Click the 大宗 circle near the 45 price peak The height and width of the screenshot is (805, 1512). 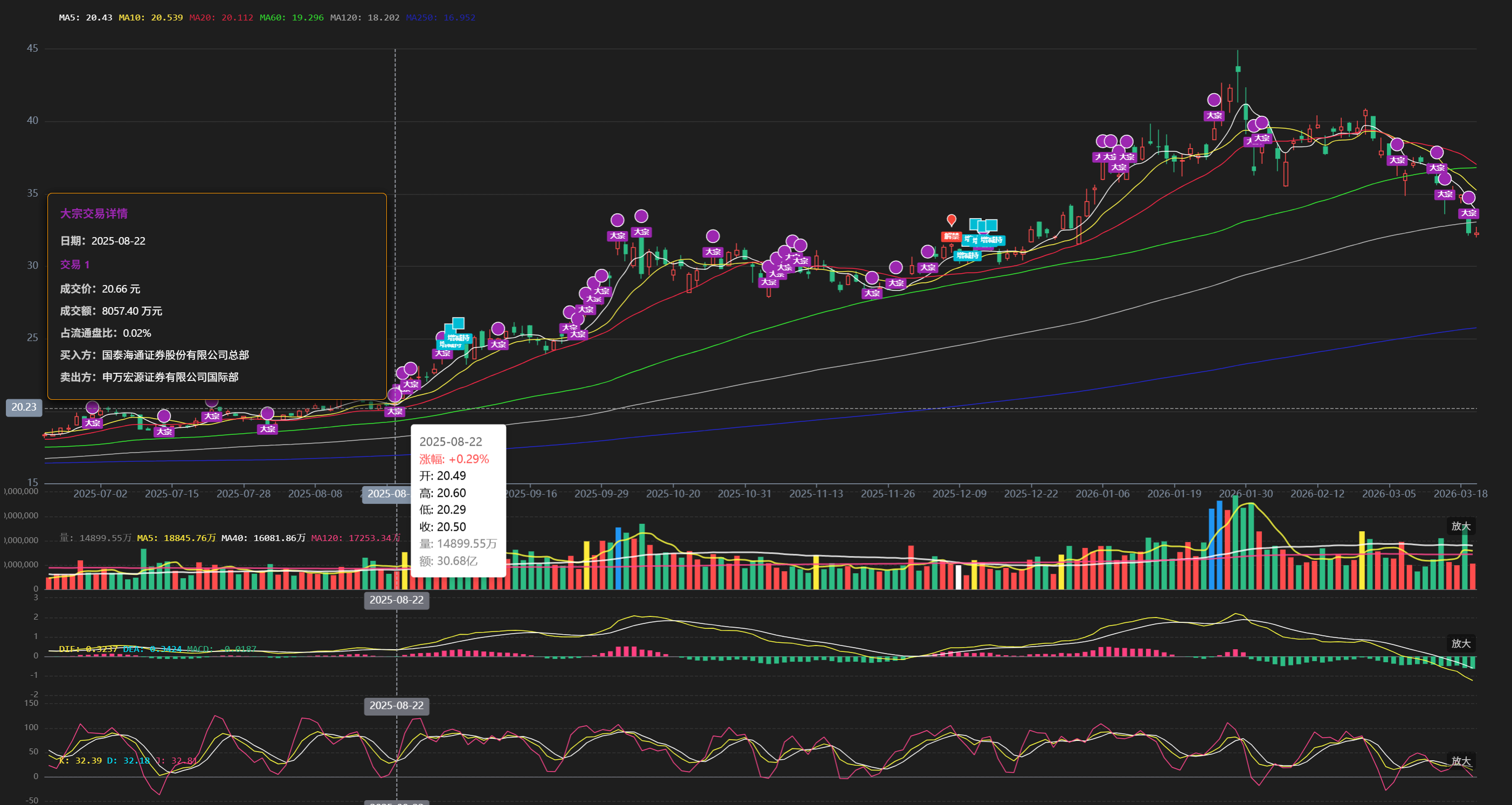[x=1214, y=100]
